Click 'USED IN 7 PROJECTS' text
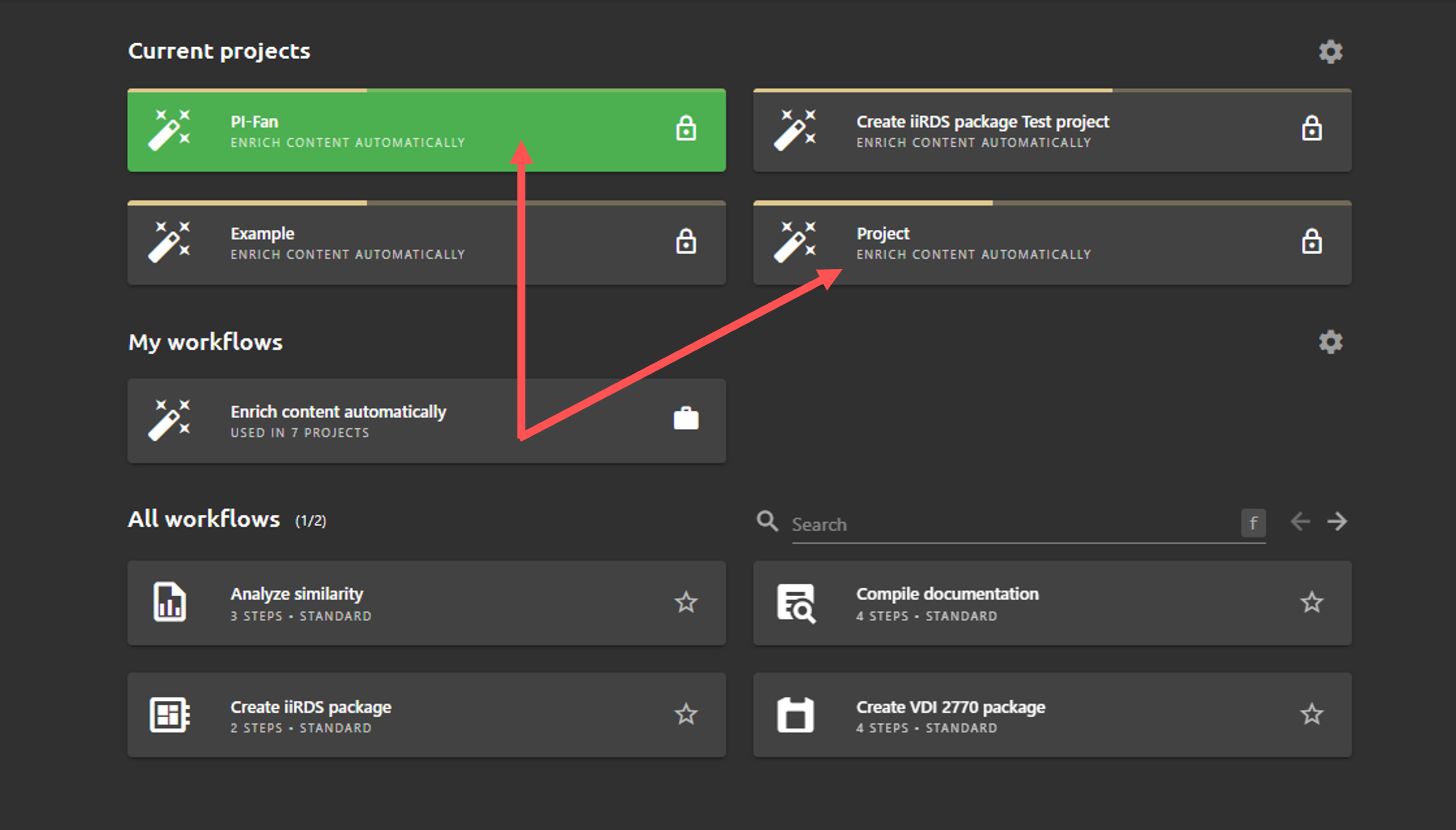The image size is (1456, 830). (299, 433)
